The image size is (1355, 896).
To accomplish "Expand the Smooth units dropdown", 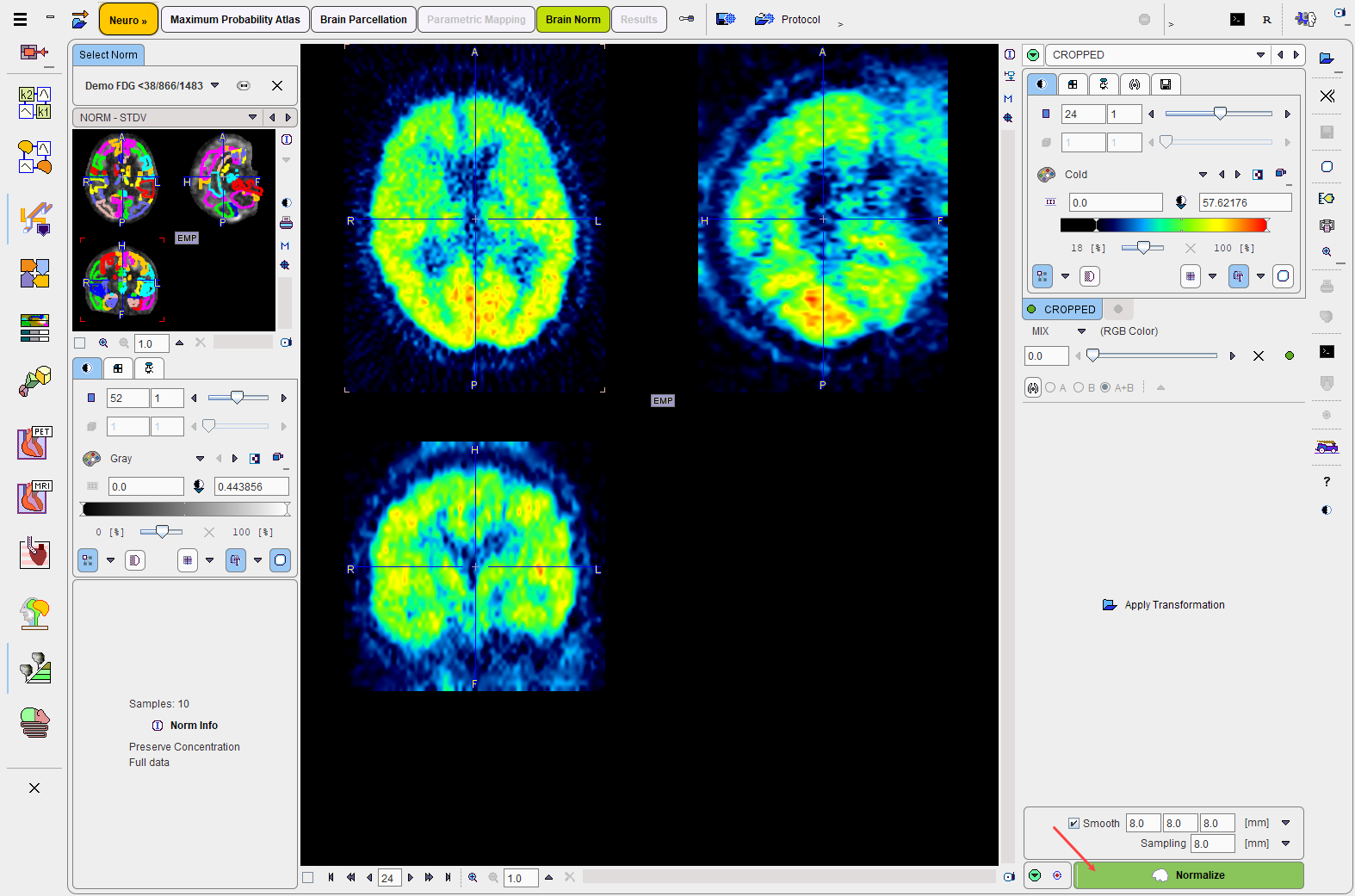I will pos(1286,823).
